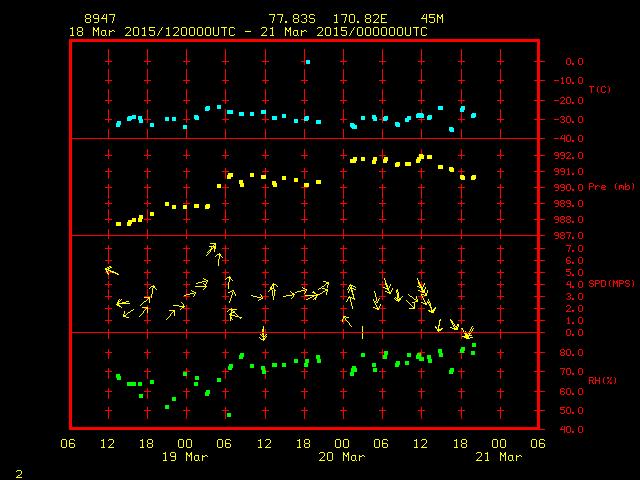Click the 3.0 wind speed tick value
This screenshot has height=480, width=640.
tap(574, 297)
